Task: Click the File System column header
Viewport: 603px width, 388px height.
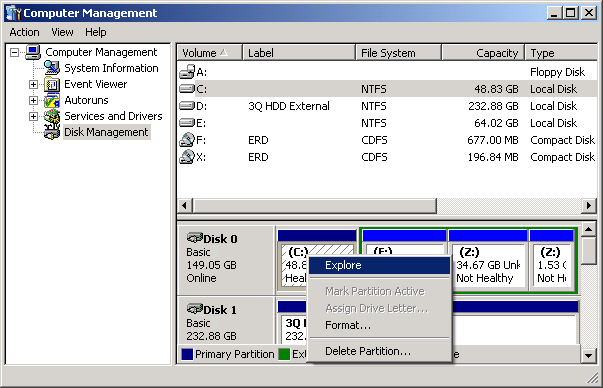Action: 398,53
